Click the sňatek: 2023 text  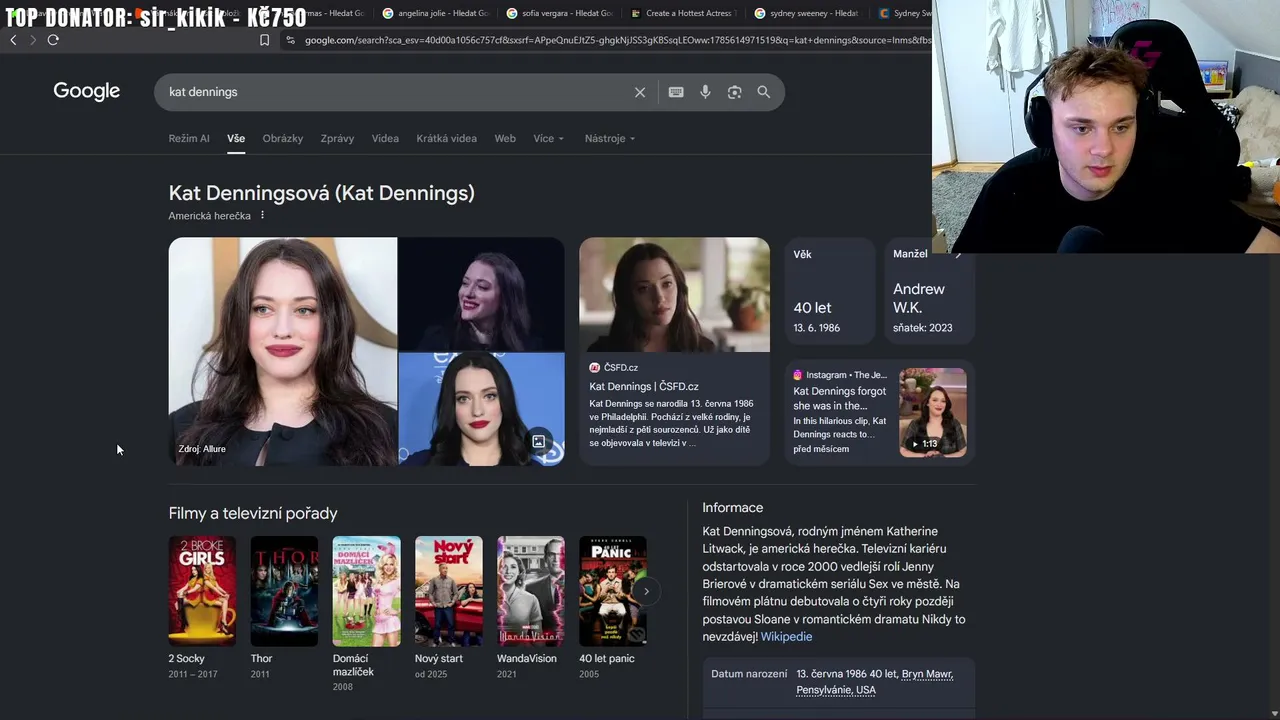tap(923, 328)
